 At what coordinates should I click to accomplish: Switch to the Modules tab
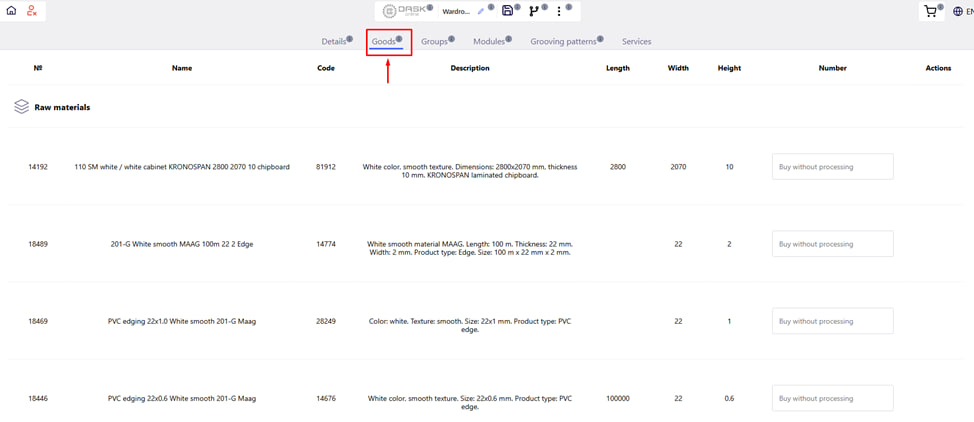(489, 42)
